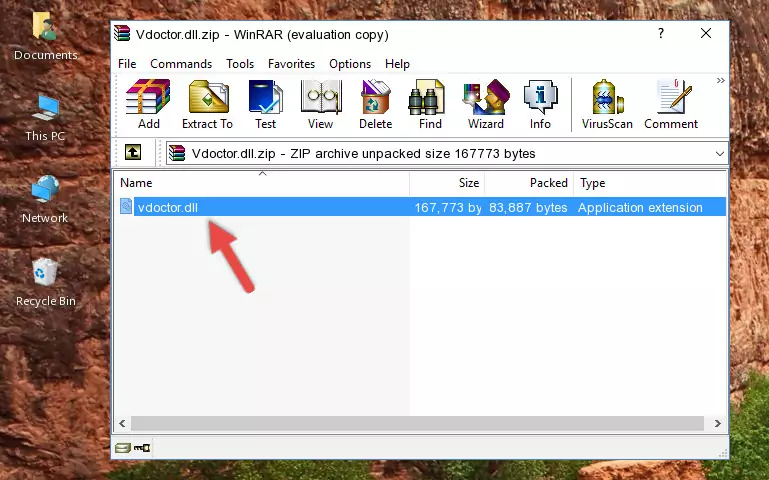Open the Tools menu
This screenshot has width=769, height=480.
240,64
